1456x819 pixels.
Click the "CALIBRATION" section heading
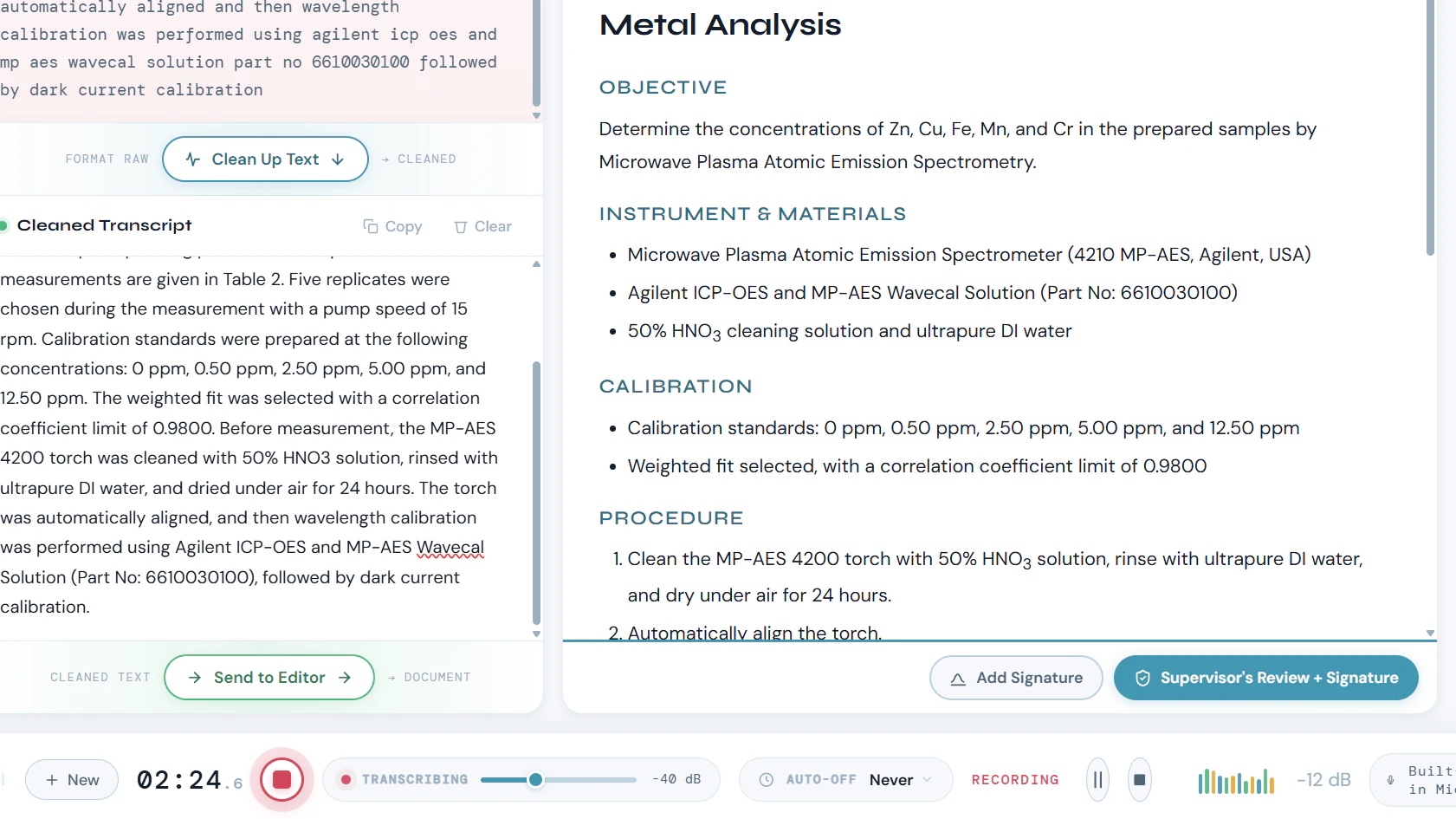pos(676,387)
